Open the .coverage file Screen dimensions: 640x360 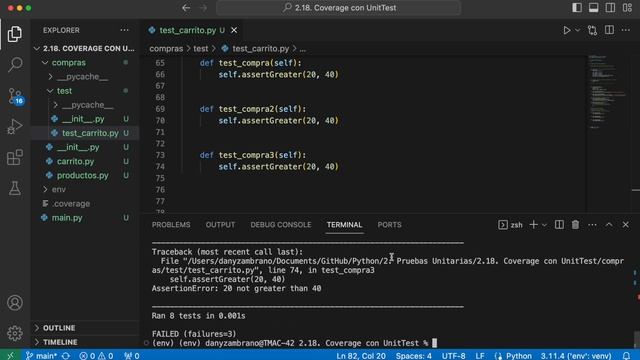click(x=85, y=204)
